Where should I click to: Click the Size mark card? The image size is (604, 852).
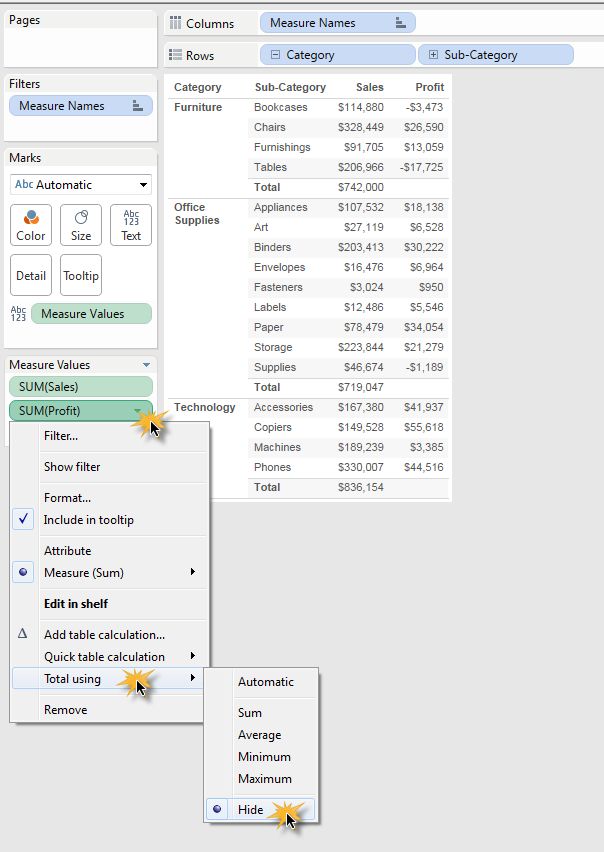coord(81,225)
